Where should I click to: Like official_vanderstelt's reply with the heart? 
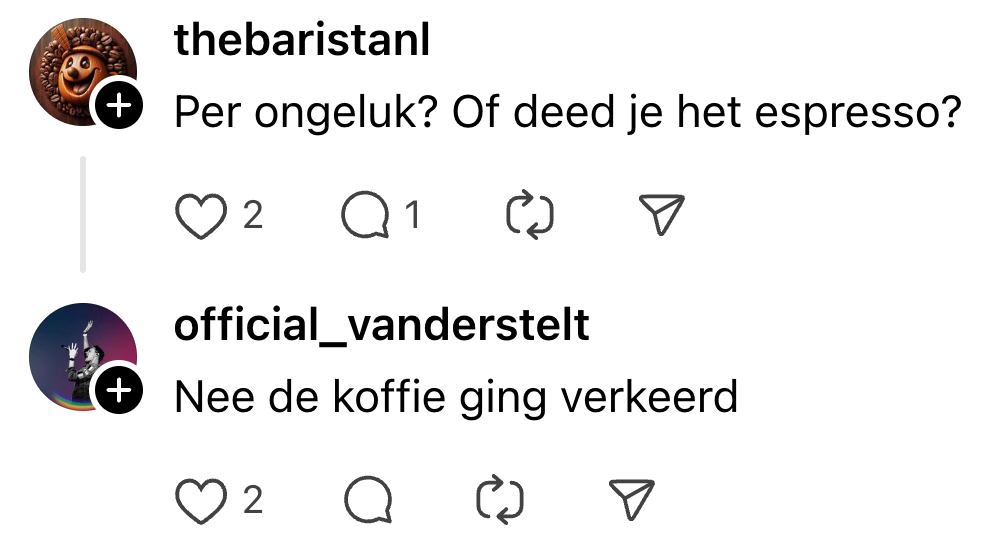(201, 500)
